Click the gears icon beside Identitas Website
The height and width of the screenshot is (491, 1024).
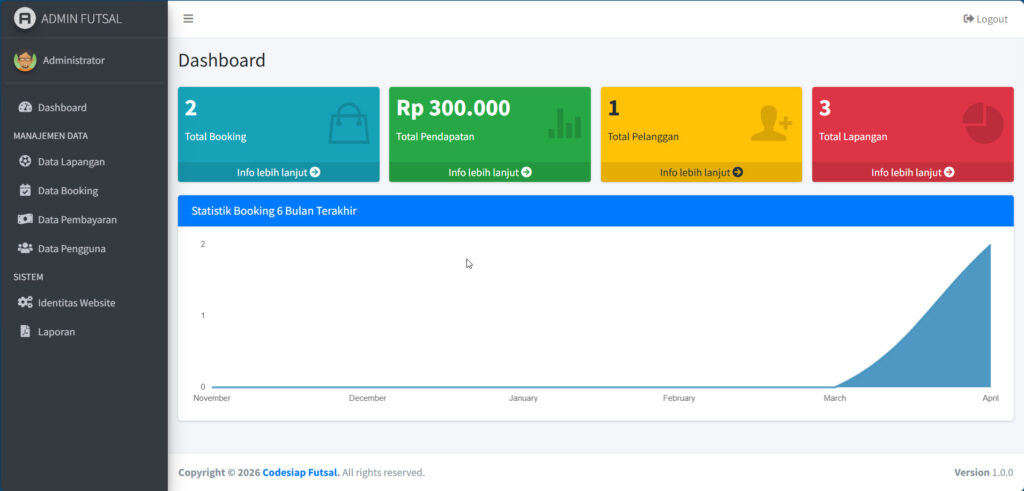25,302
